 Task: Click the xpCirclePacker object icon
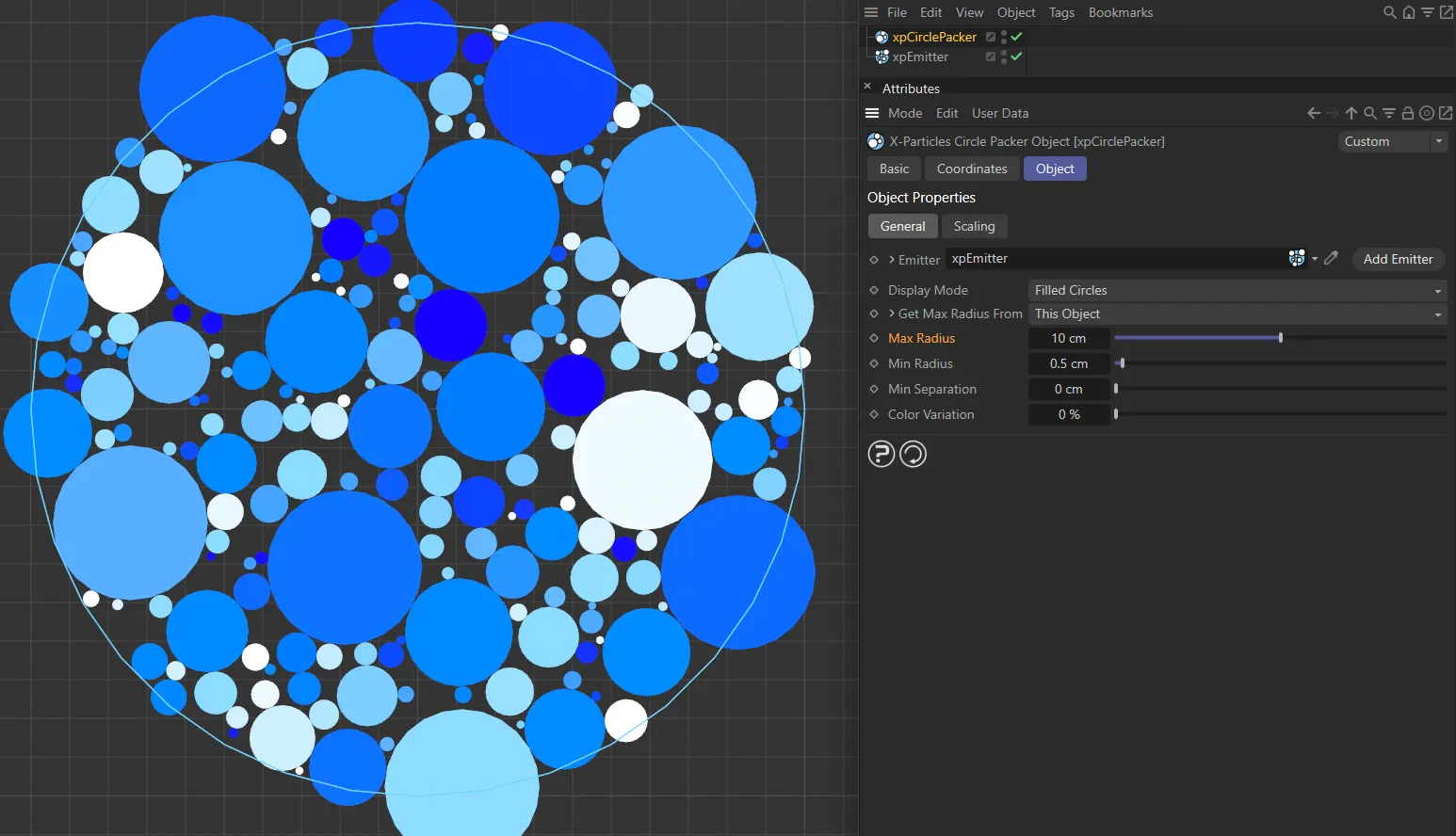click(x=881, y=37)
